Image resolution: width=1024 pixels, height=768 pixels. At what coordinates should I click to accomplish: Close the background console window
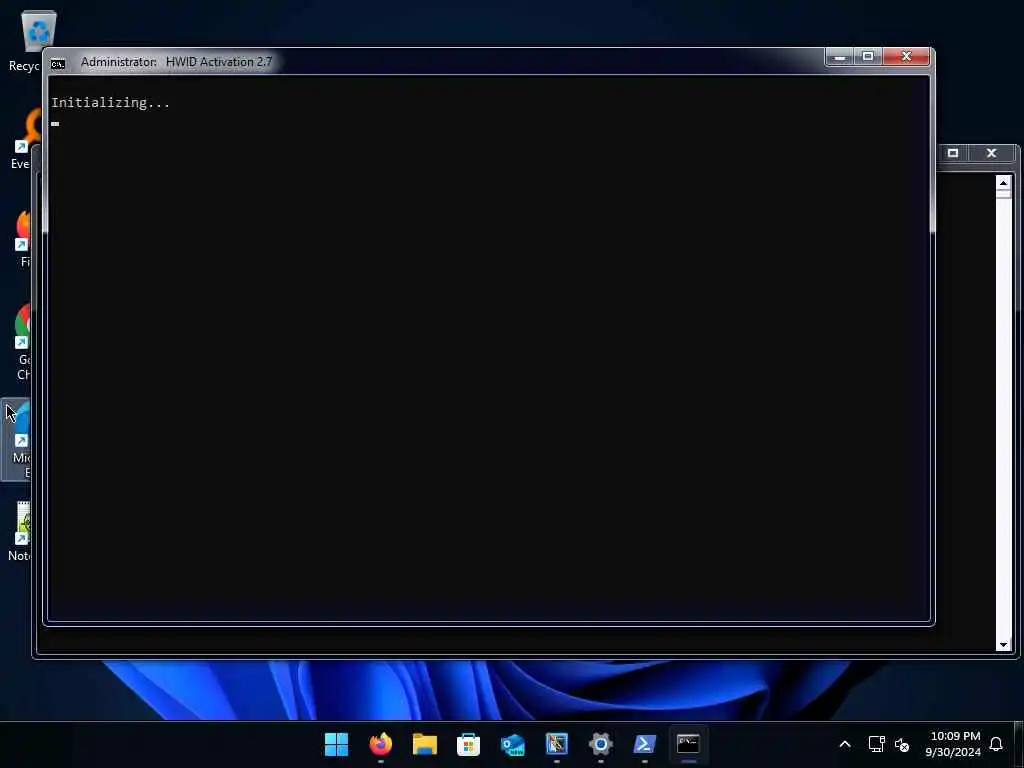point(991,153)
